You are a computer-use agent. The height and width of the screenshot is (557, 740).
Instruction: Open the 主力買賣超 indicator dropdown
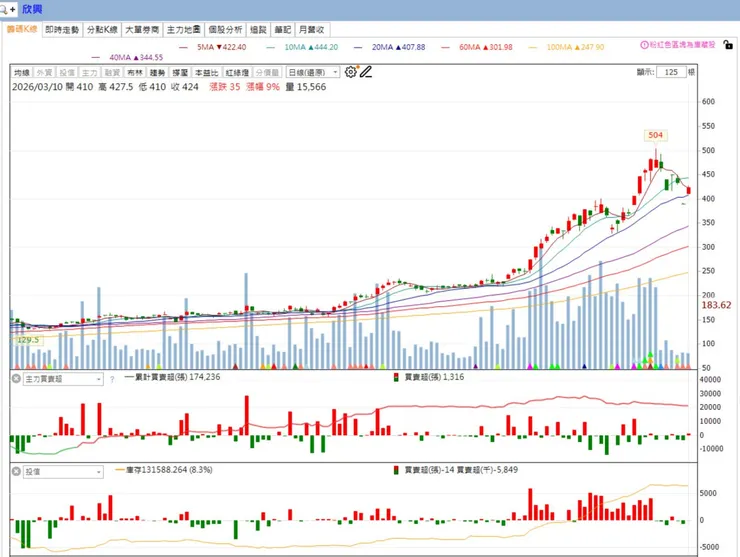(63, 379)
